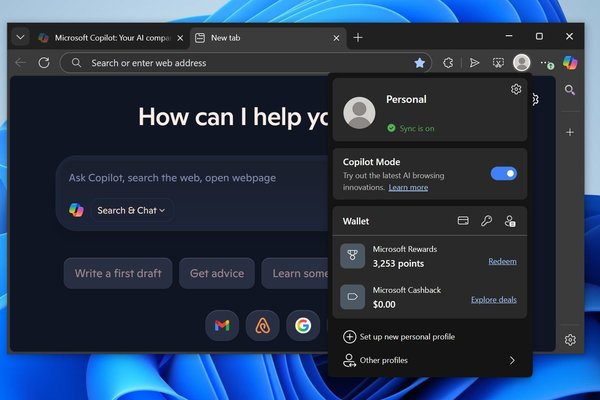
Task: Open the Gmail shortcut icon
Action: 222,325
